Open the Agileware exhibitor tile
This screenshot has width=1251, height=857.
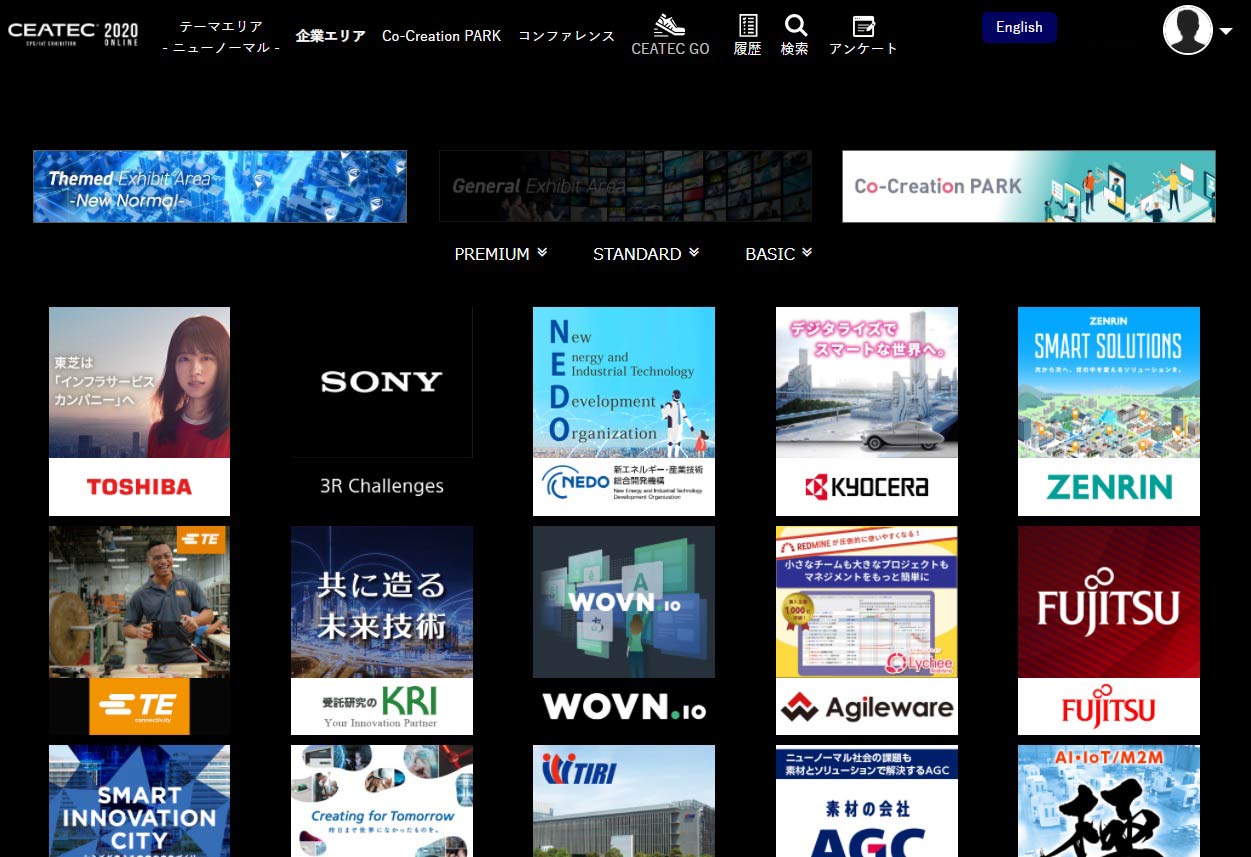click(x=867, y=630)
